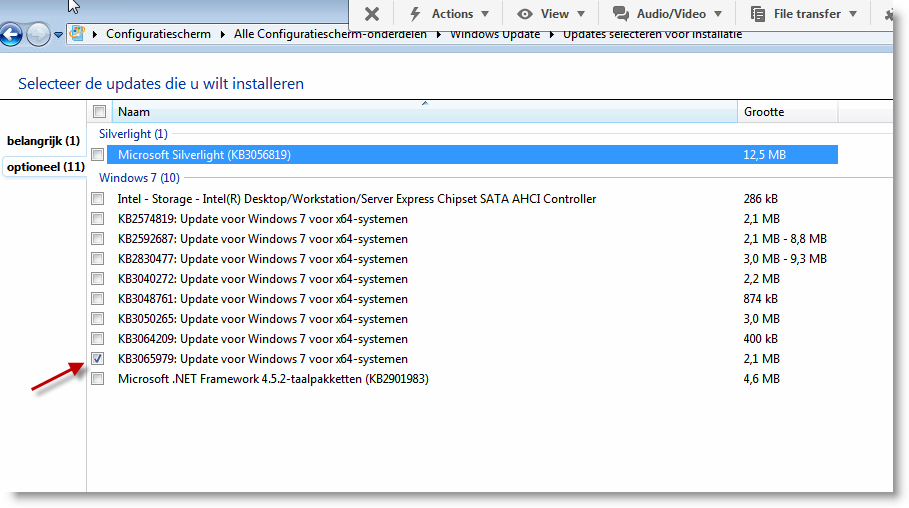
Task: Check the Microsoft Silverlight KB3056819 checkbox
Action: (97, 155)
